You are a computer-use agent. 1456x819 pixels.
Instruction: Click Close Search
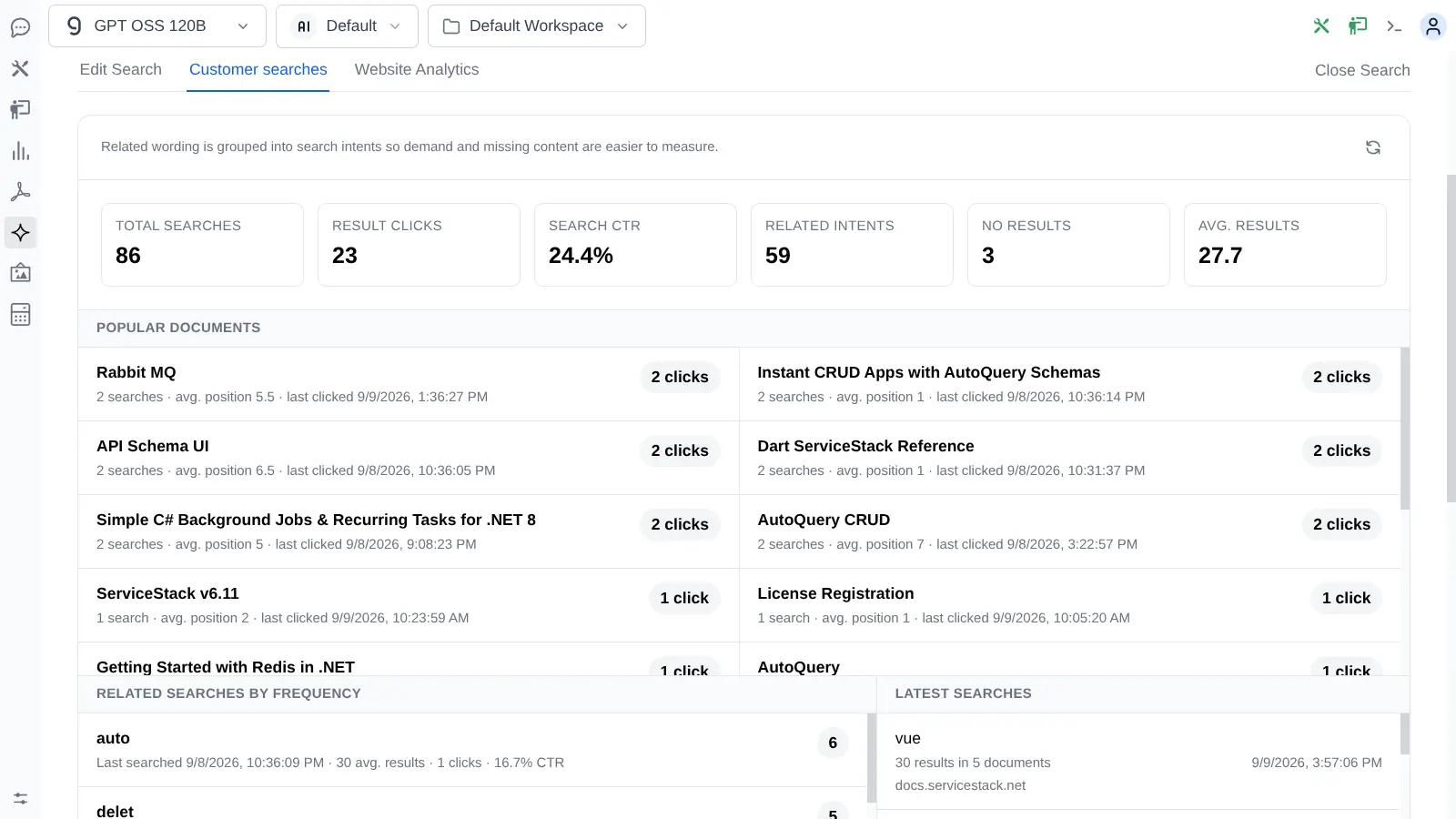click(1362, 70)
